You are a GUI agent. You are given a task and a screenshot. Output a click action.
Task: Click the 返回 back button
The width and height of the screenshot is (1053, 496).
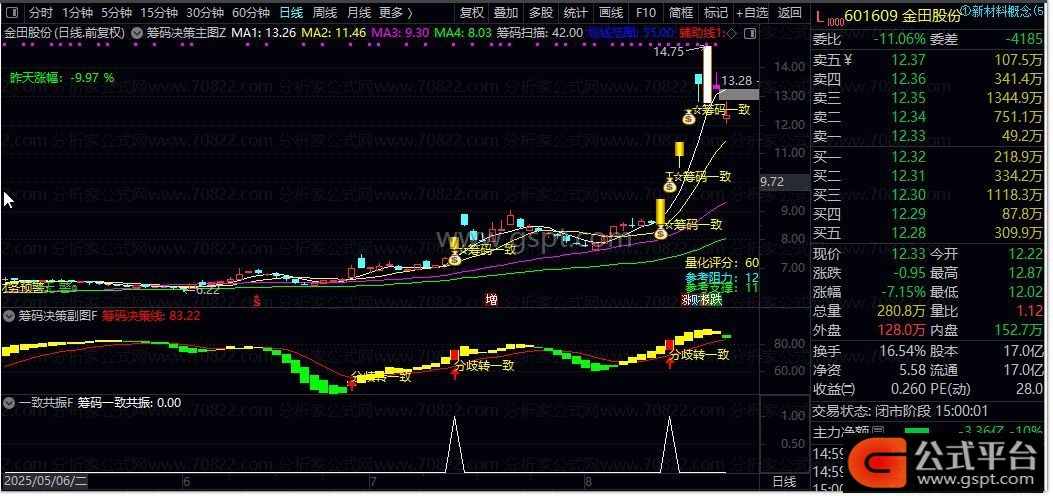coord(789,12)
